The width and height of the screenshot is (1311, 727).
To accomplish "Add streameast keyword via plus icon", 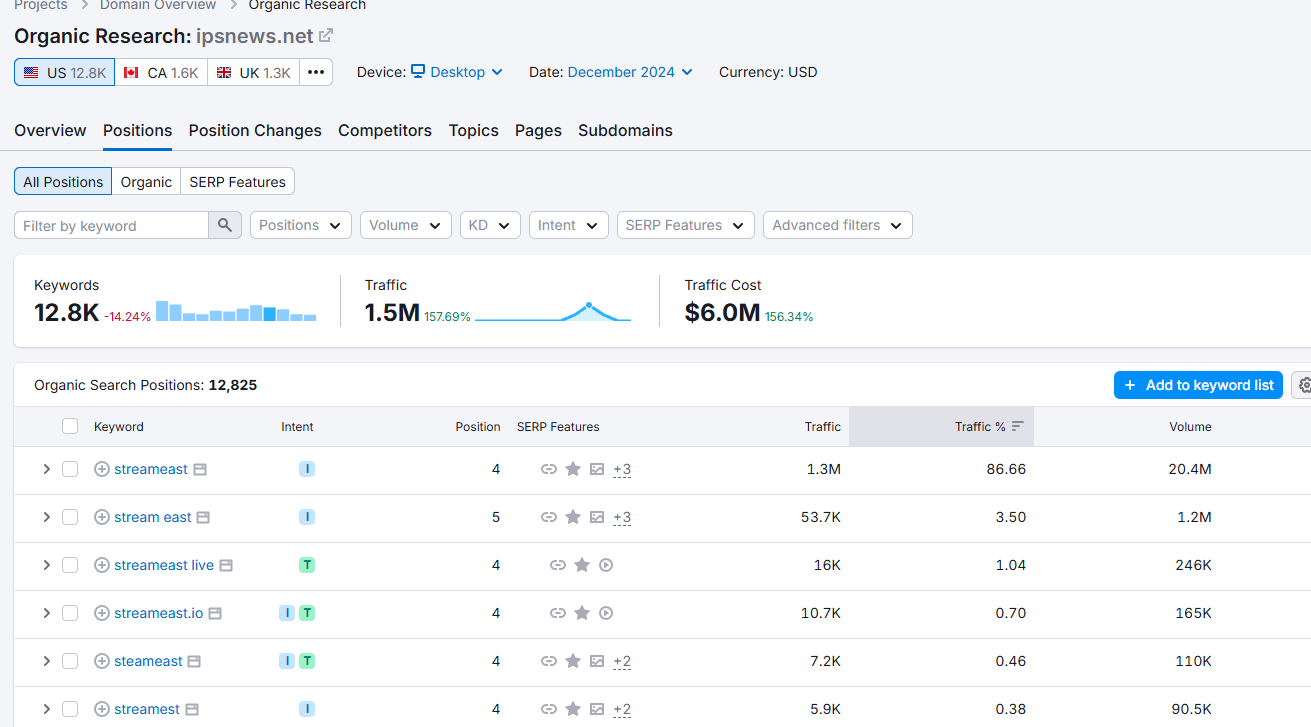I will 102,469.
